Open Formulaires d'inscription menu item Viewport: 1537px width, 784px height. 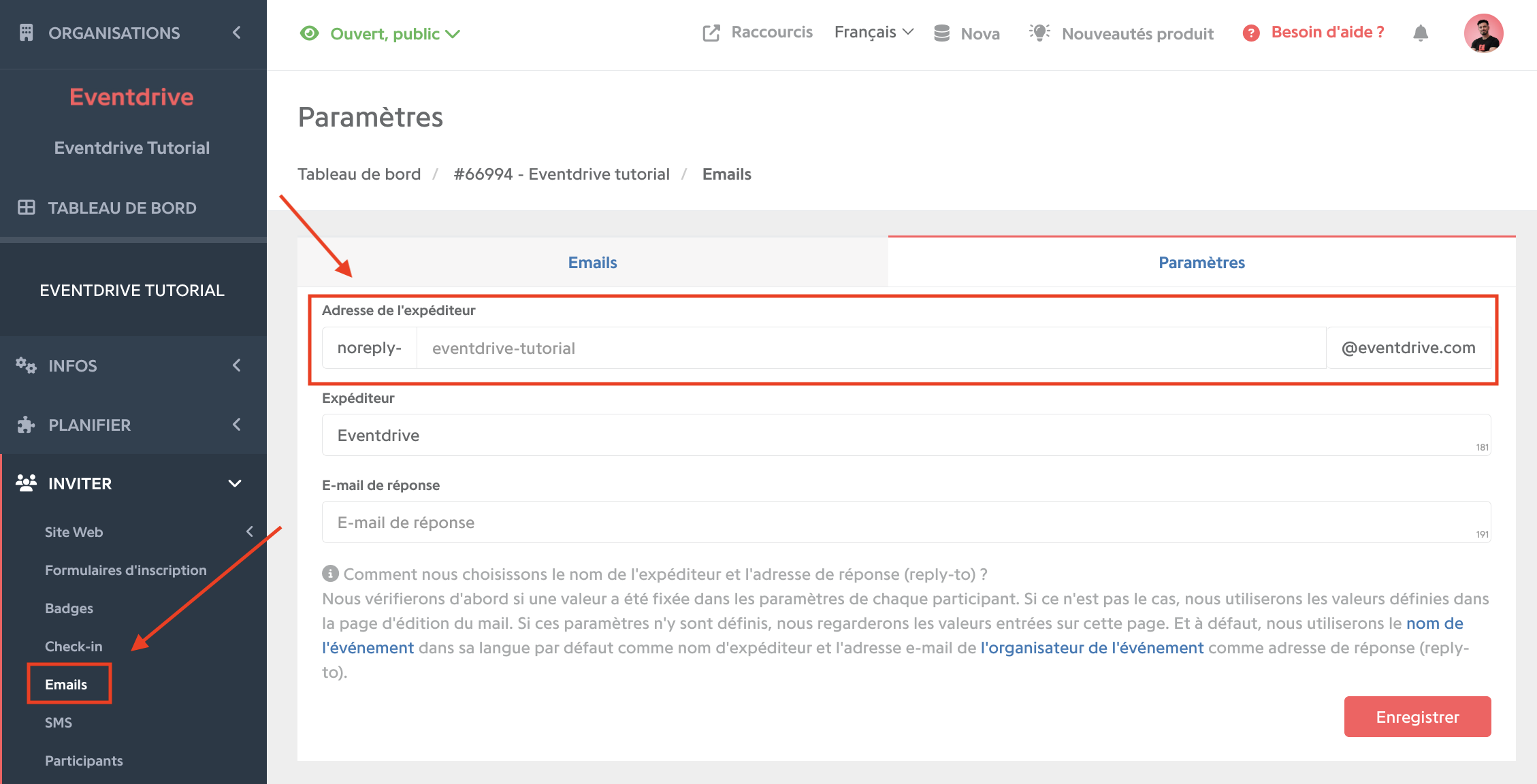(126, 570)
